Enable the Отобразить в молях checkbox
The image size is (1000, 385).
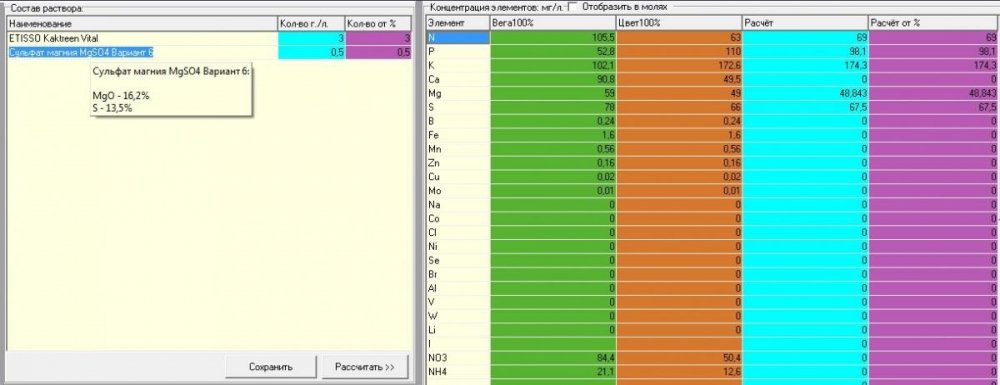click(572, 7)
